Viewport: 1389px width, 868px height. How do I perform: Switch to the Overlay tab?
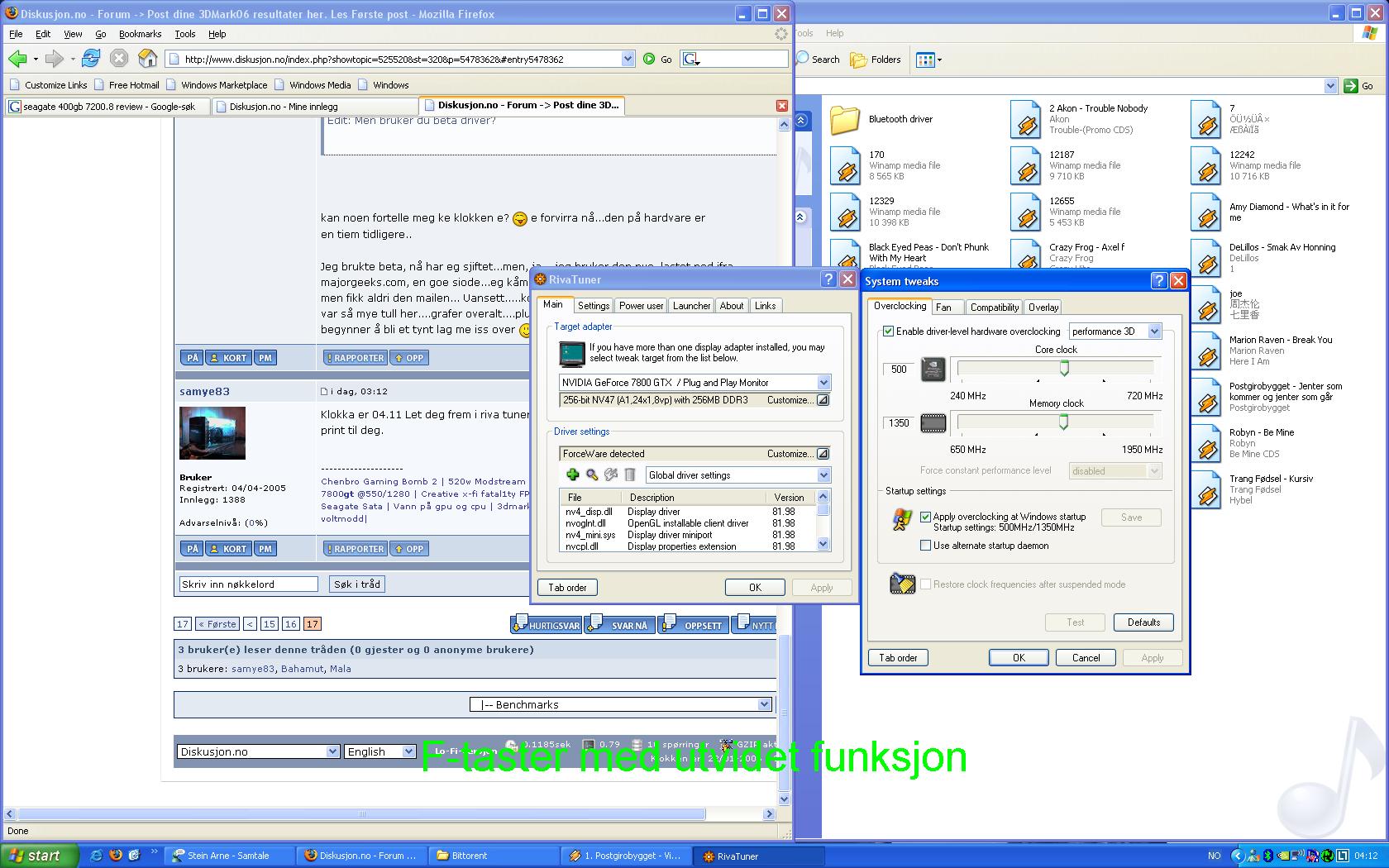1043,308
